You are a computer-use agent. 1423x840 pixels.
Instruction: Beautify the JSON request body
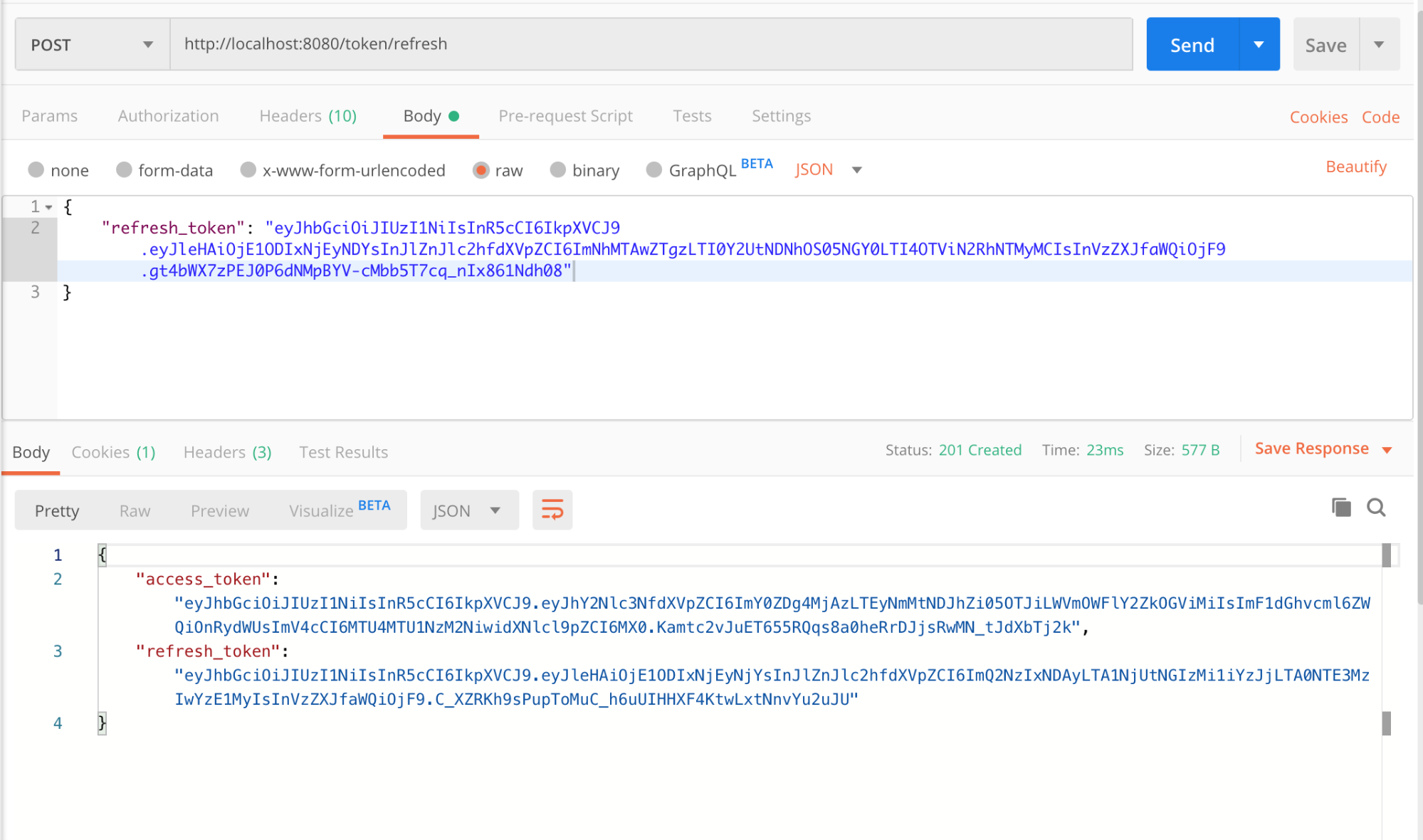pyautogui.click(x=1355, y=166)
